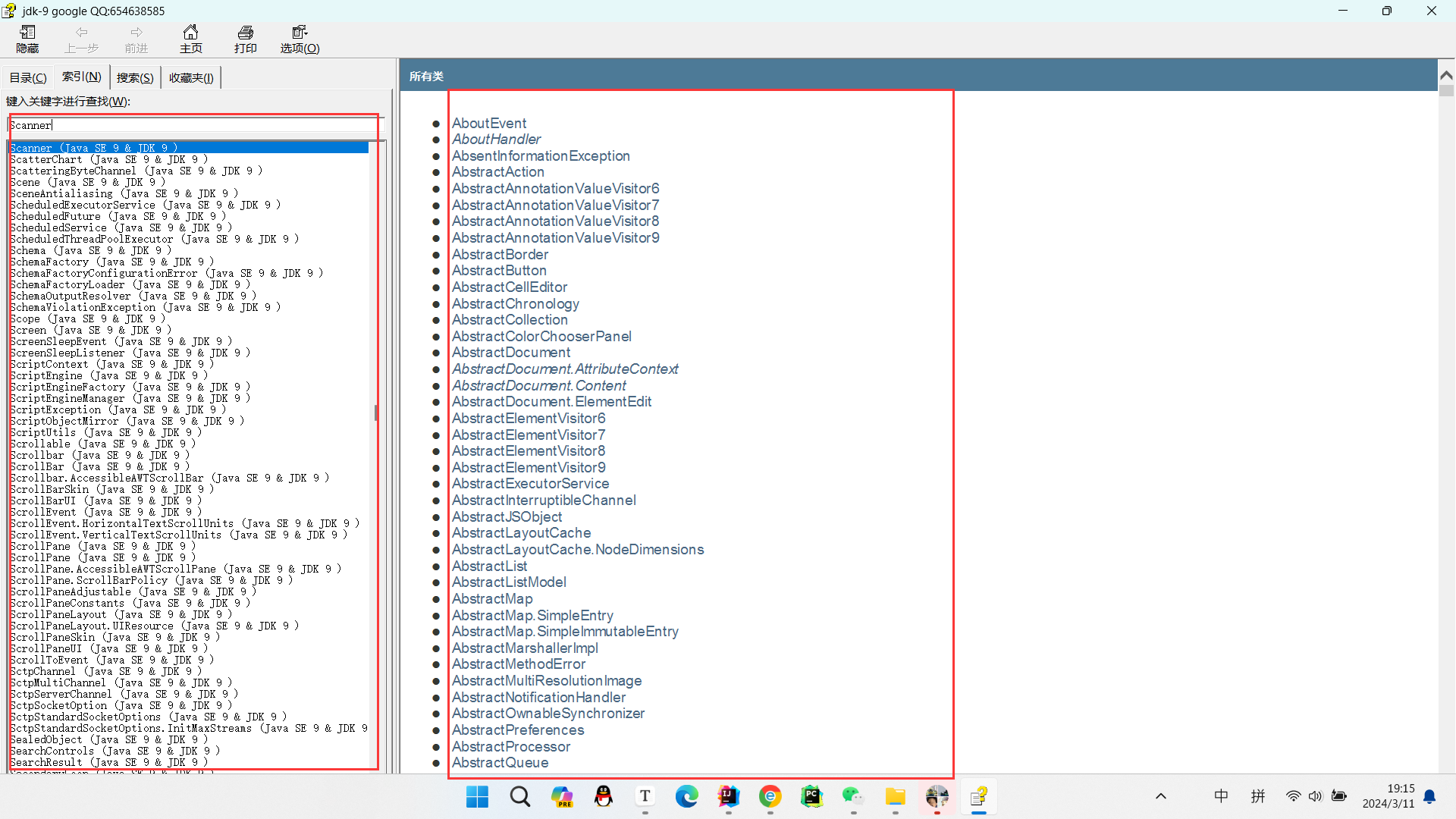Select ScatterChart in the index list
This screenshot has width=1456, height=819.
click(x=108, y=159)
